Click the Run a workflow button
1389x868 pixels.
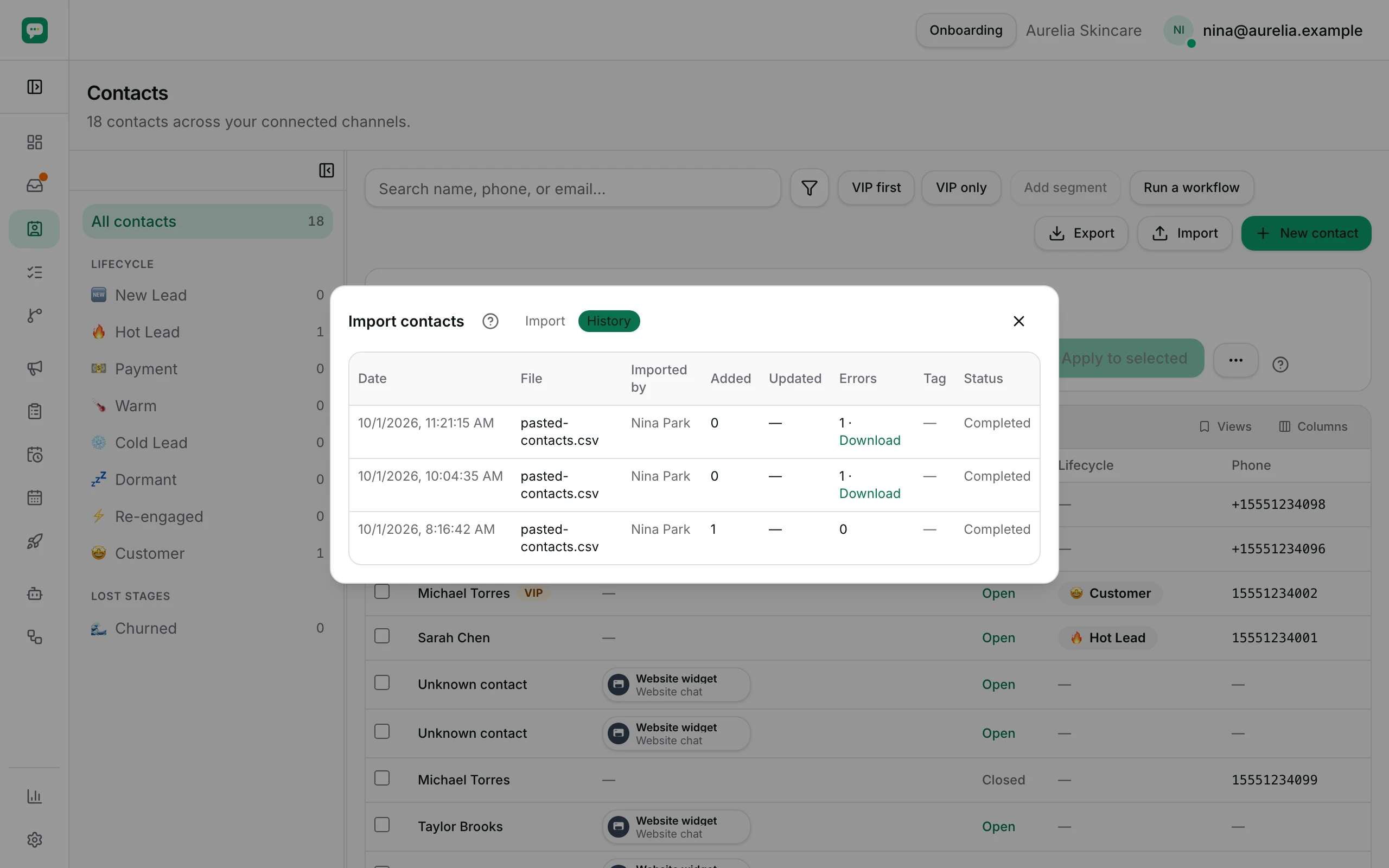pyautogui.click(x=1192, y=188)
